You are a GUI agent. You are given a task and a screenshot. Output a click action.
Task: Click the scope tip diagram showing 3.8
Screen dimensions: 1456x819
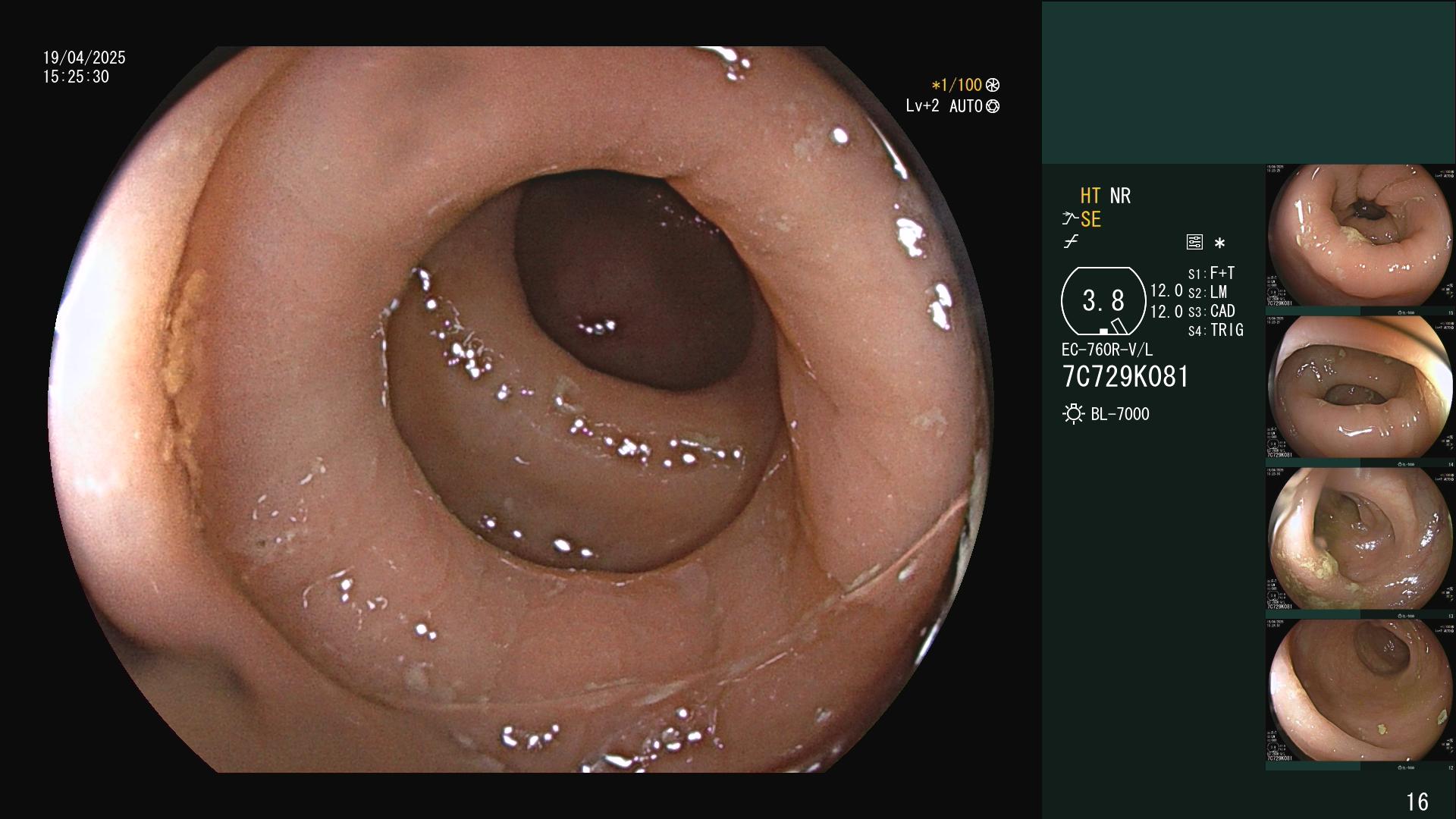[x=1103, y=301]
